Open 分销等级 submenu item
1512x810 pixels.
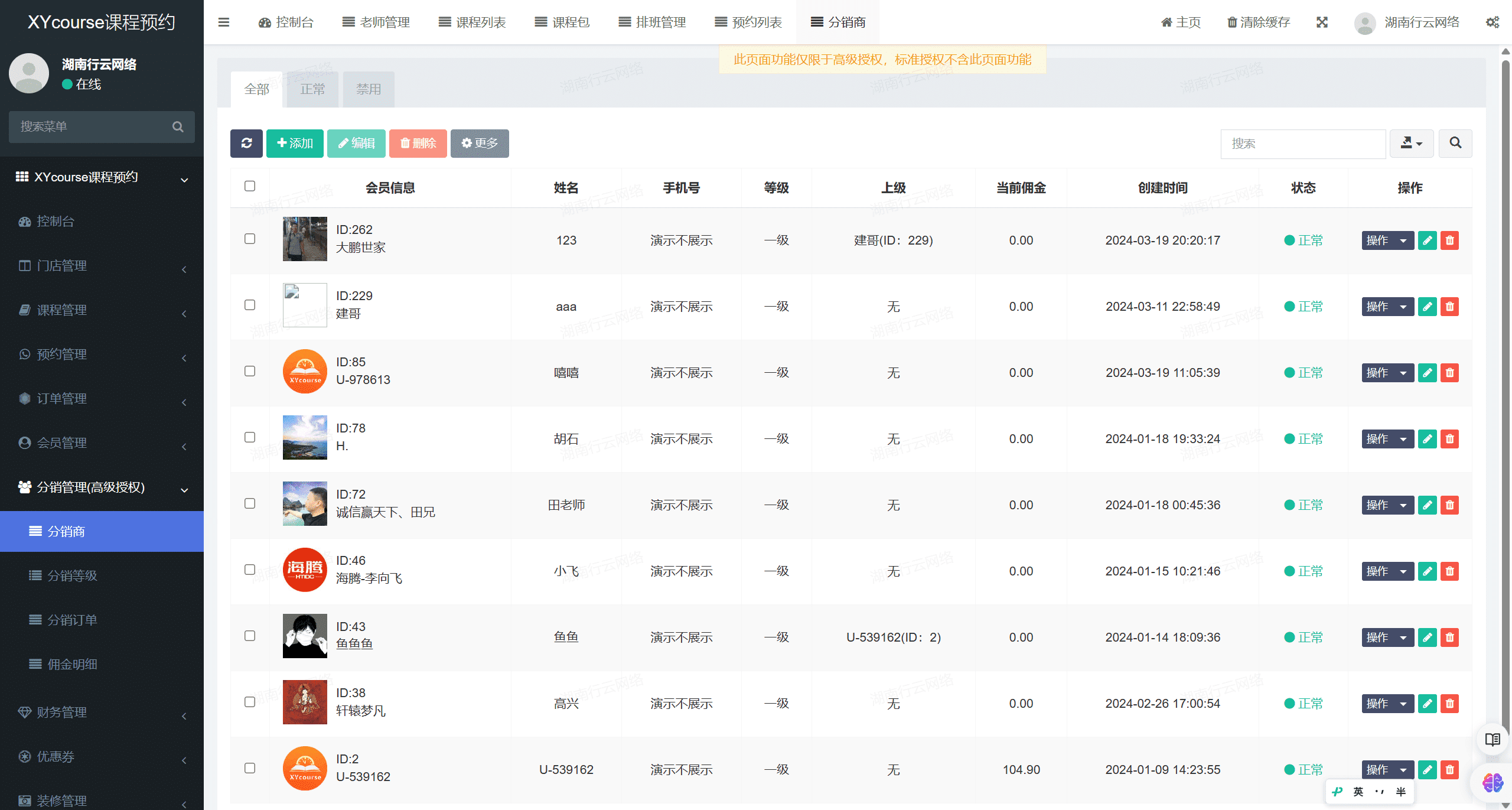click(x=102, y=576)
